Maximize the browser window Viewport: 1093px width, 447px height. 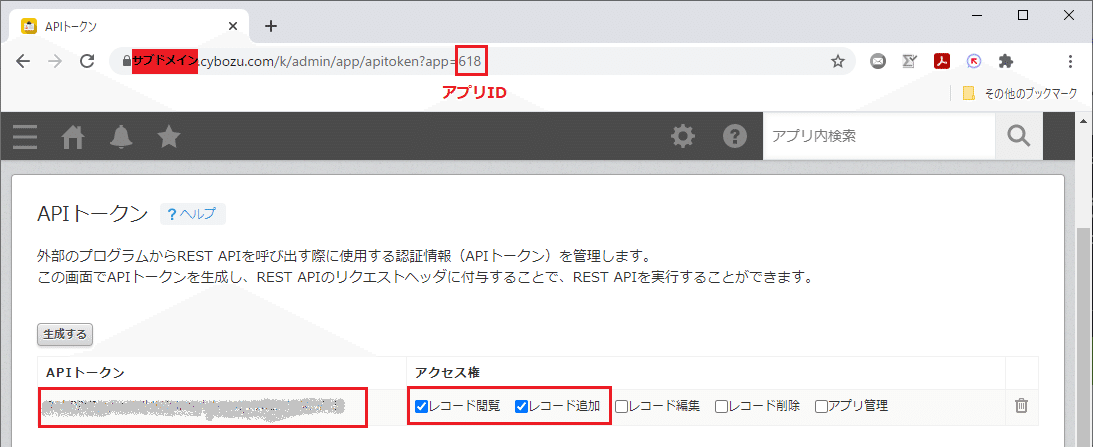coord(1023,15)
